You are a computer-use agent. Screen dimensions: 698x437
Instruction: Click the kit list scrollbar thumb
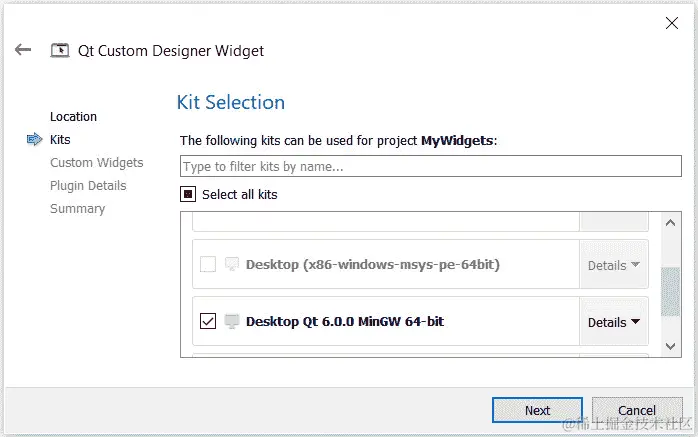pos(670,291)
